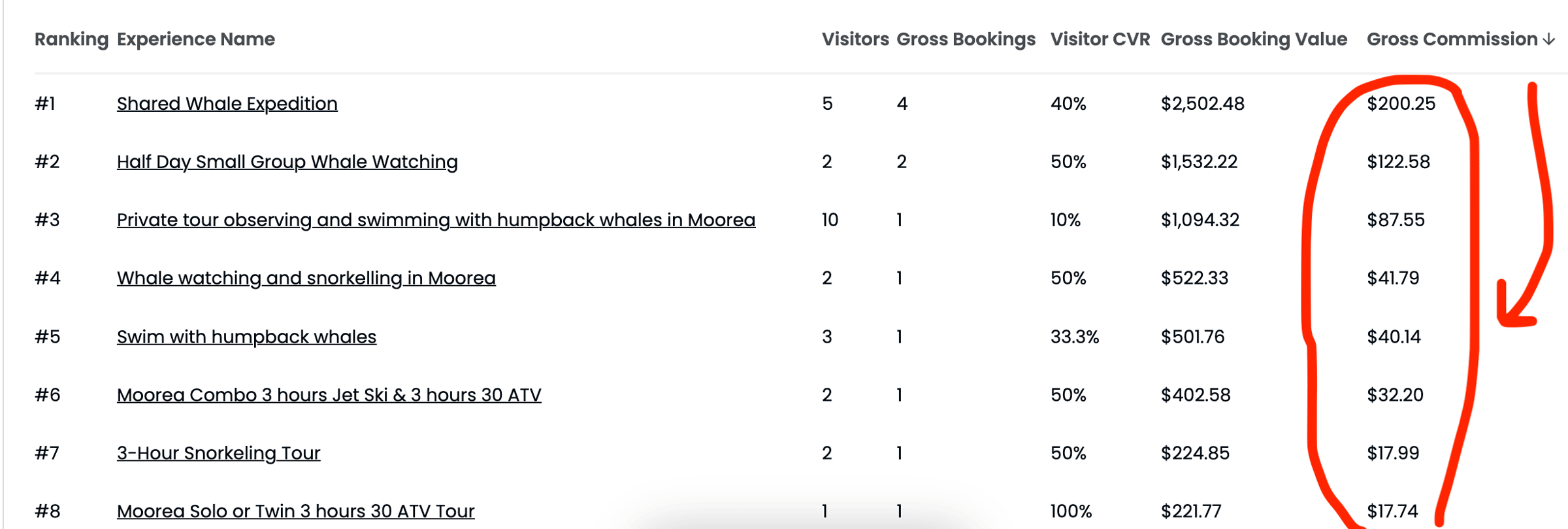Sort by Visitors column header

pos(855,39)
